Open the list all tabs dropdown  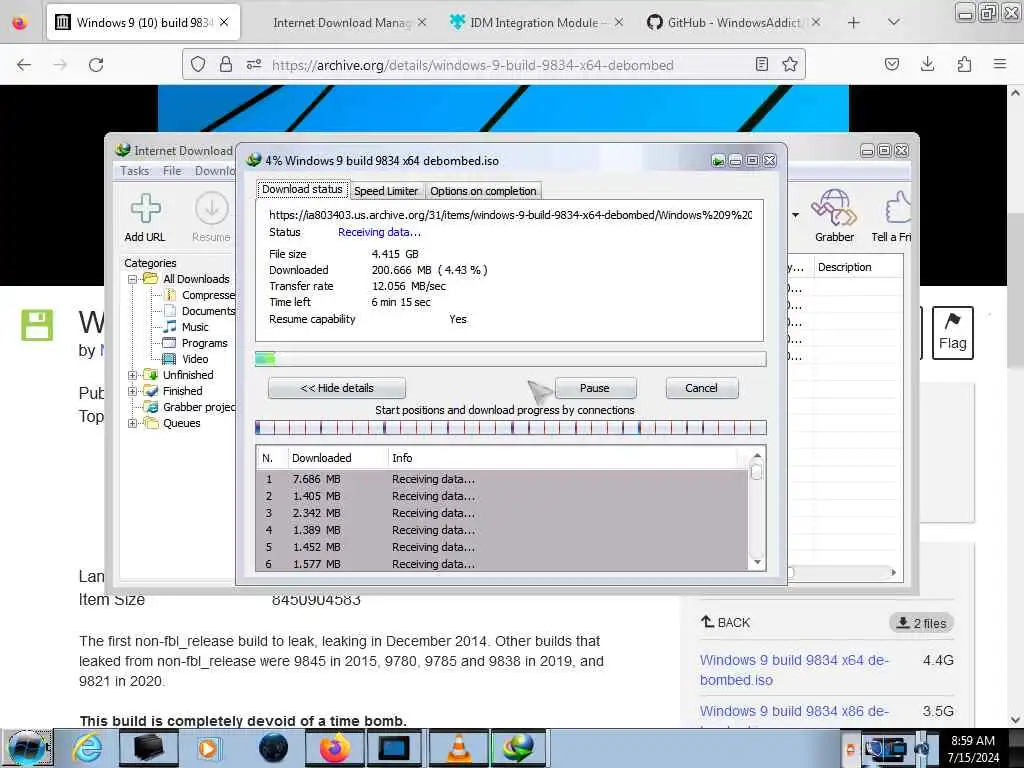[894, 23]
